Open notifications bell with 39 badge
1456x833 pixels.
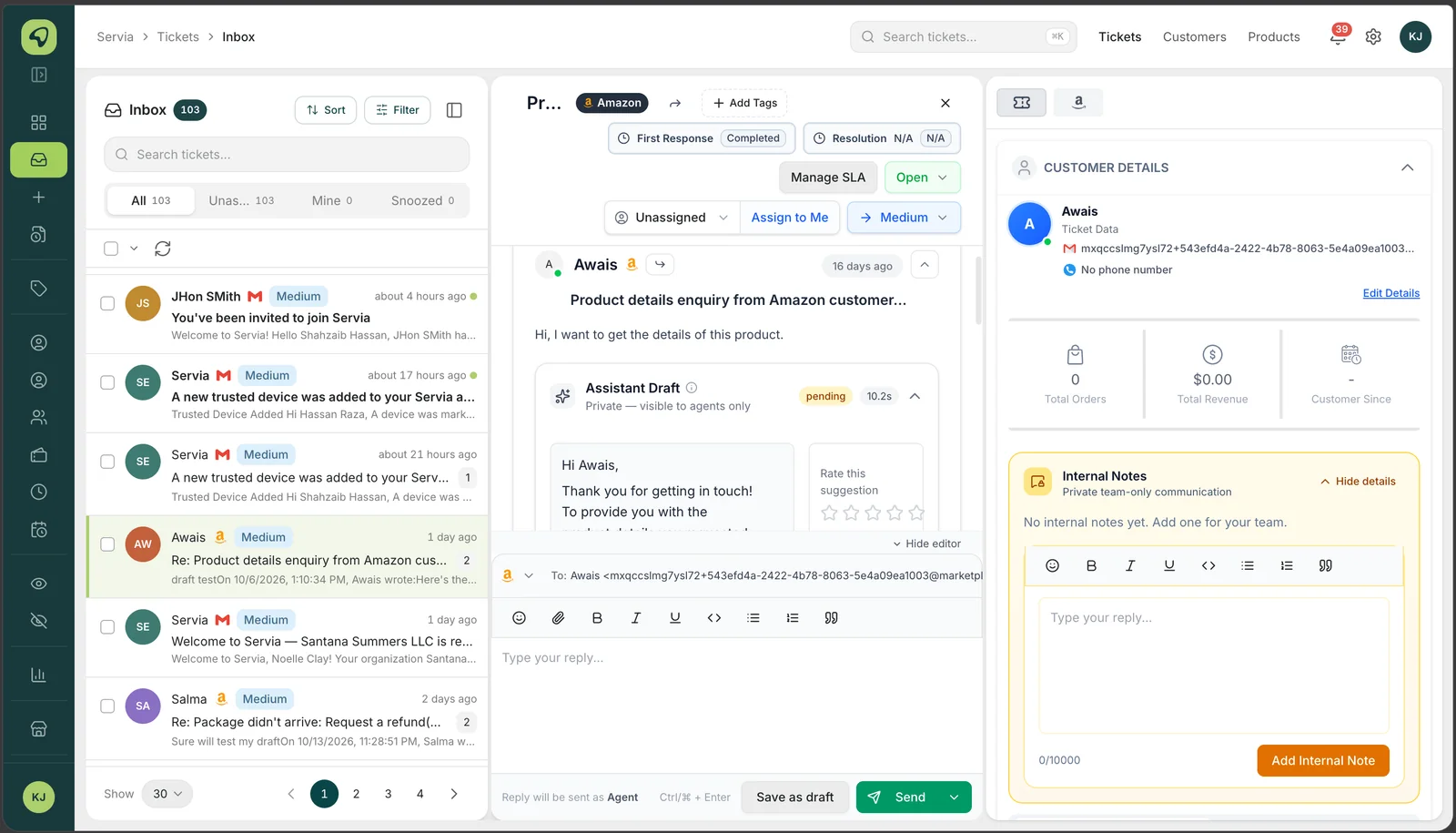click(1338, 36)
